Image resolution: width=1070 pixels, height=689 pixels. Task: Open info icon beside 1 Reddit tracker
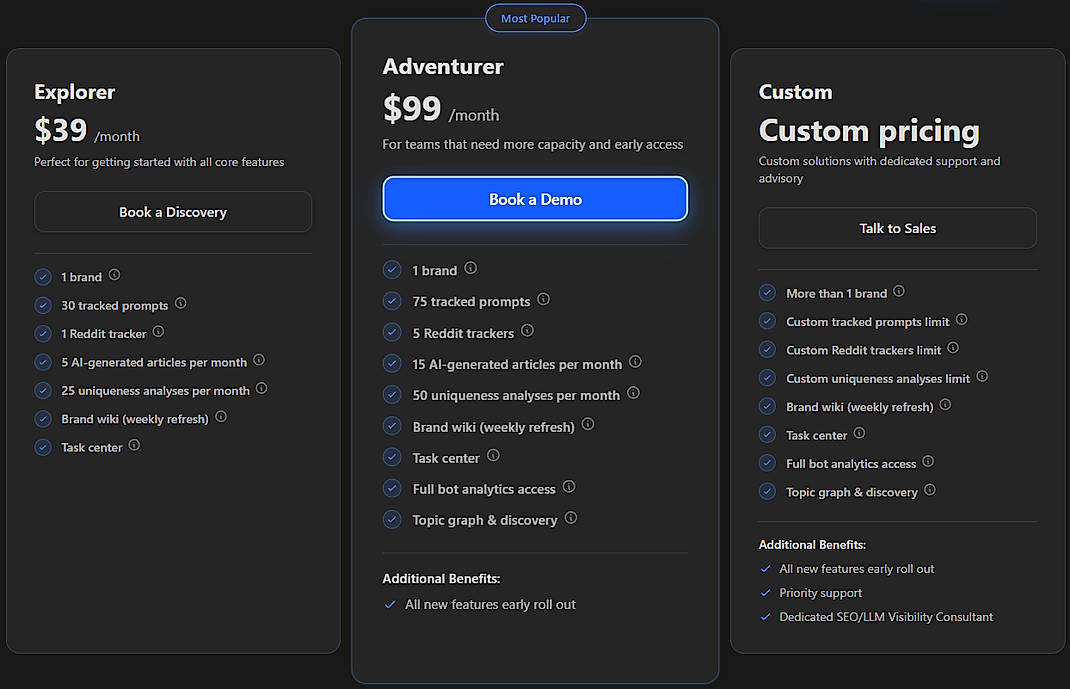[x=158, y=332]
